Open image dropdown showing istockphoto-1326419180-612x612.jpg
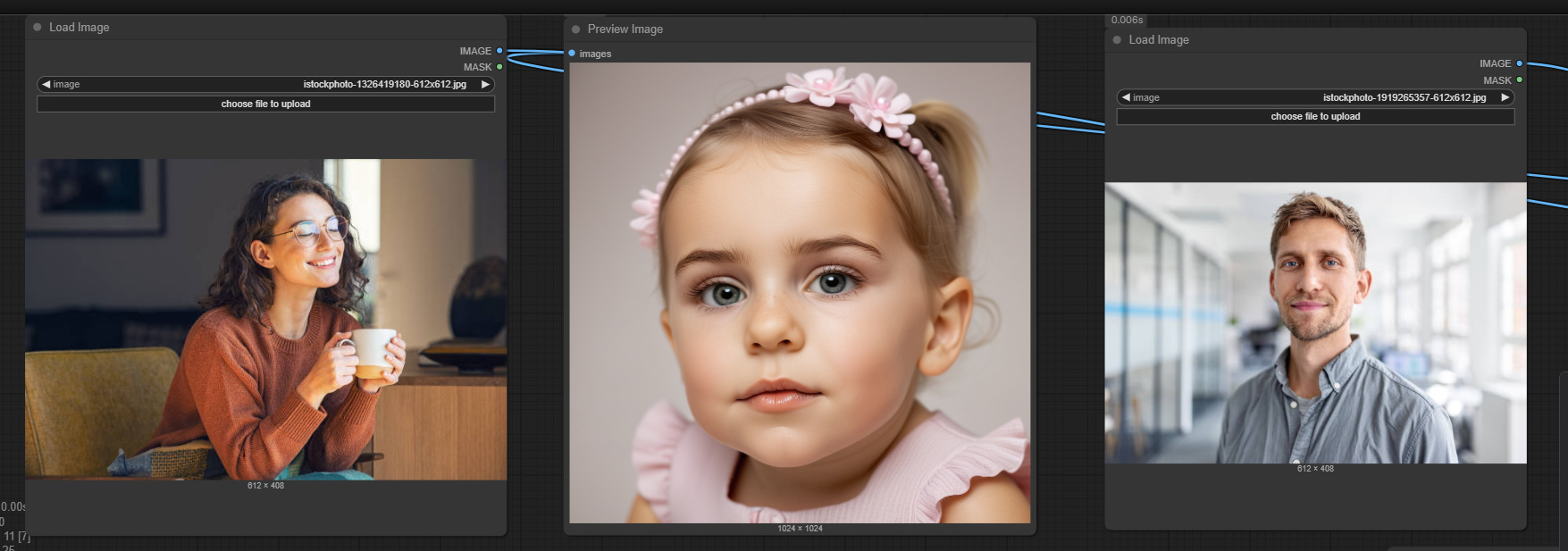This screenshot has height=551, width=1568. tap(265, 84)
